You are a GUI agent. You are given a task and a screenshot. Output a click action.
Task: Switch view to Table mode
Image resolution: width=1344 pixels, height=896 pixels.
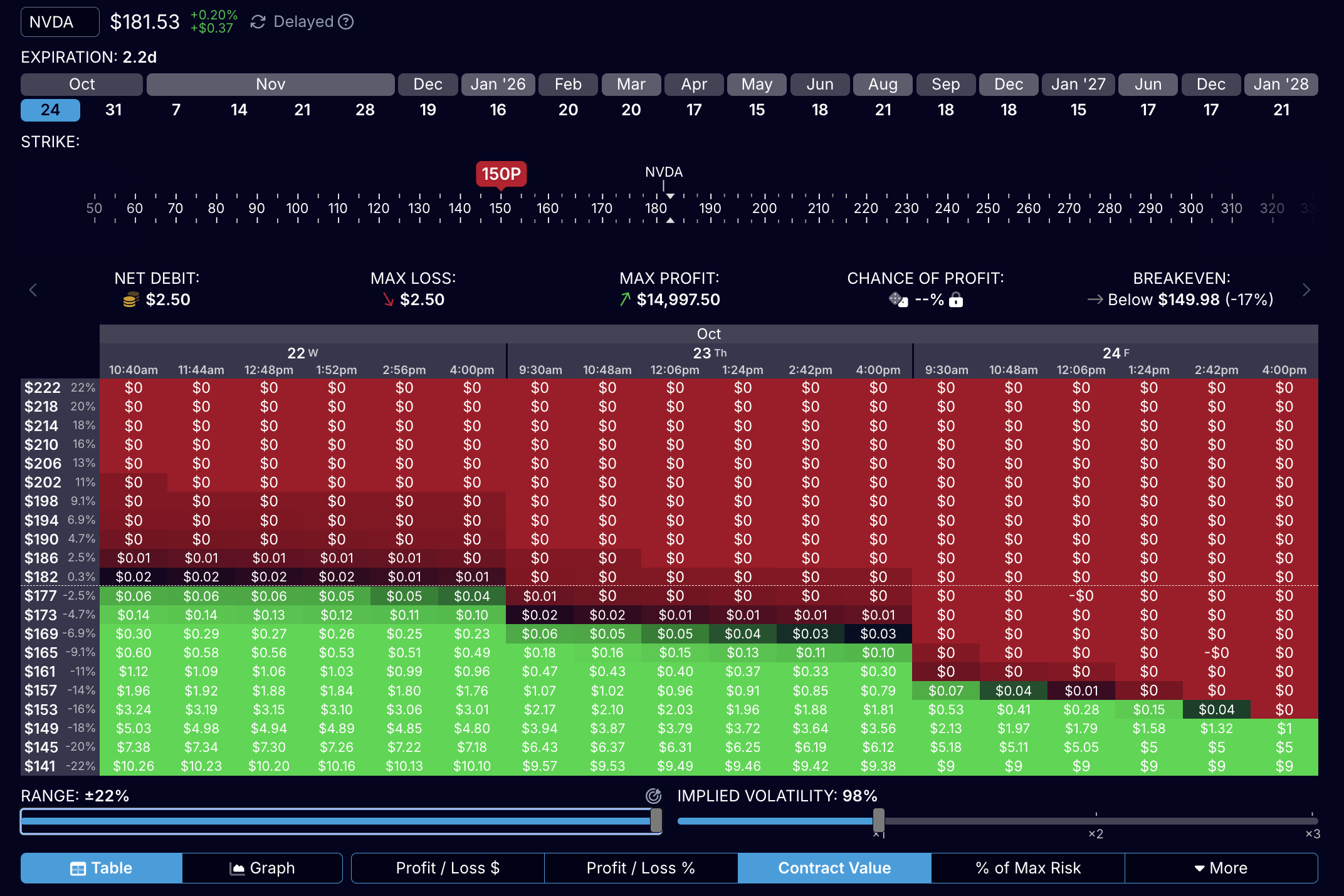tap(102, 868)
